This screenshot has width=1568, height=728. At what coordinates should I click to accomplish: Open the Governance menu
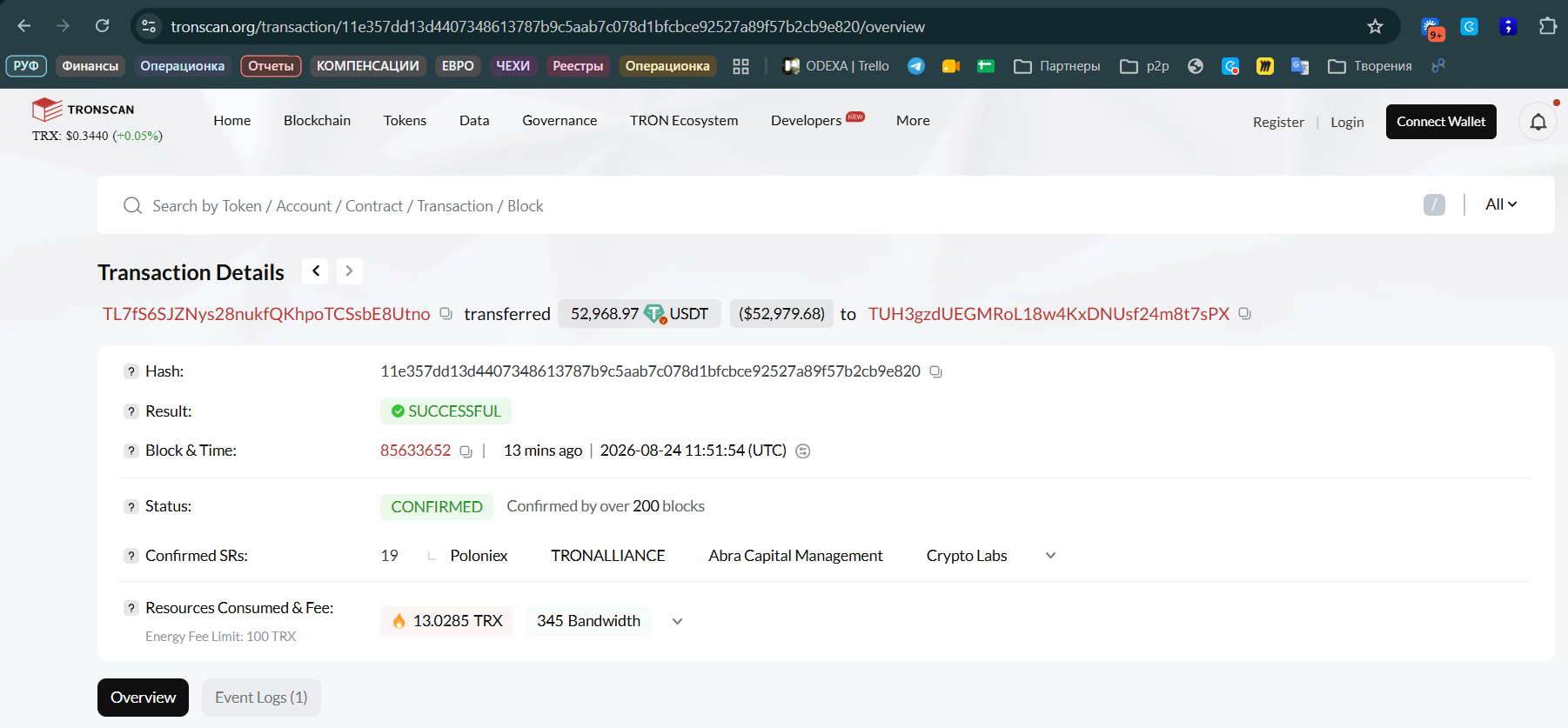(560, 121)
